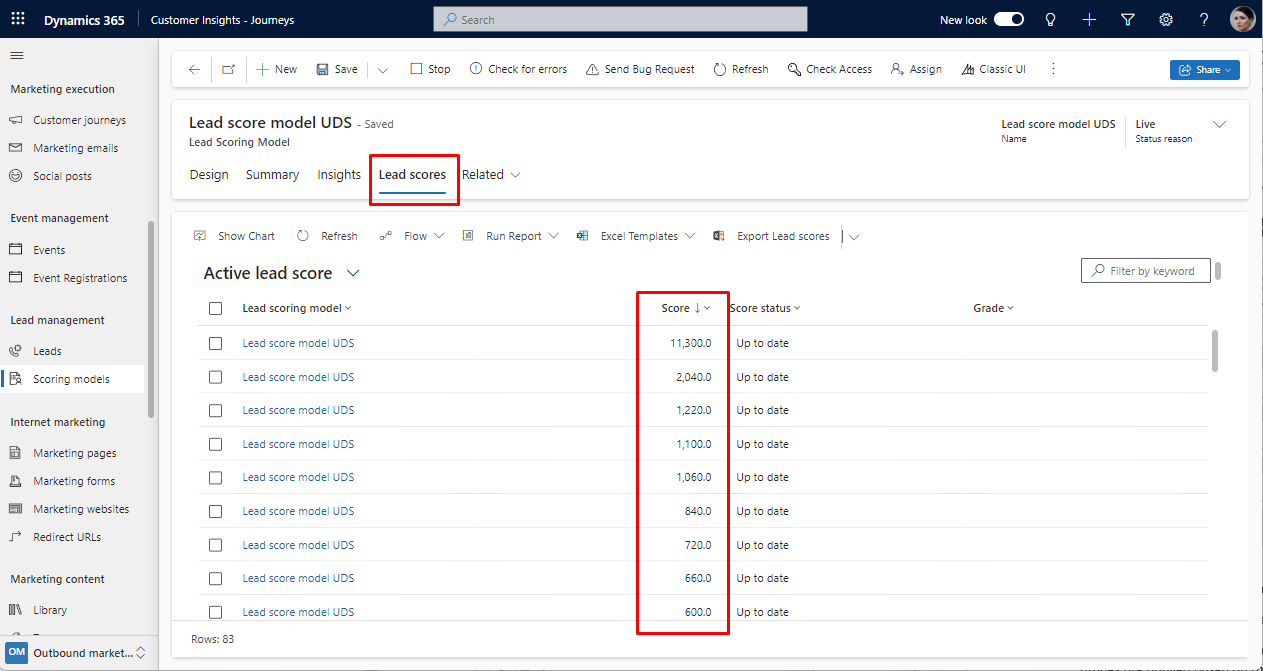Click Export Lead scores
This screenshot has width=1263, height=671.
(771, 236)
